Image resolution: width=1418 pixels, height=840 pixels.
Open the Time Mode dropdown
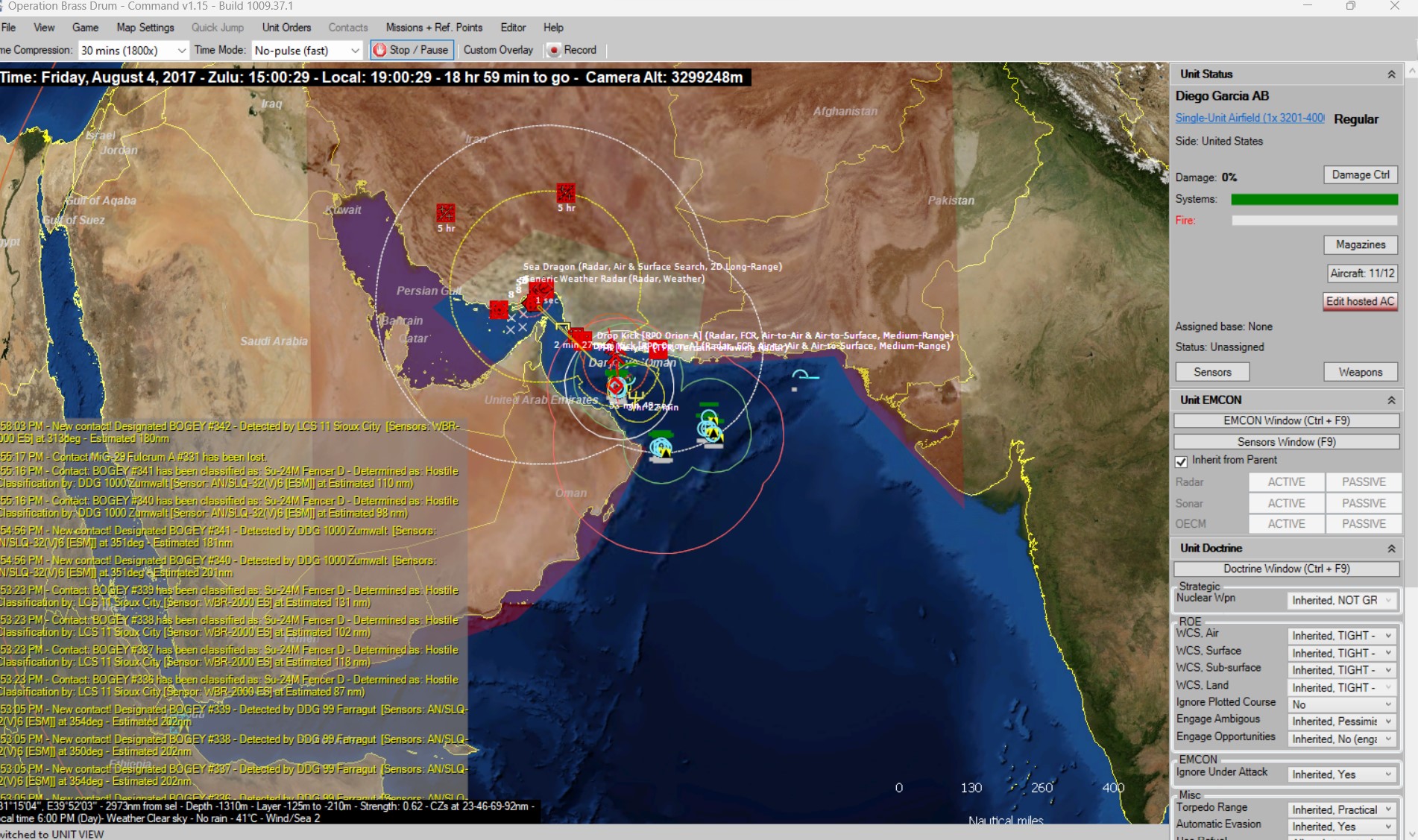[x=306, y=50]
